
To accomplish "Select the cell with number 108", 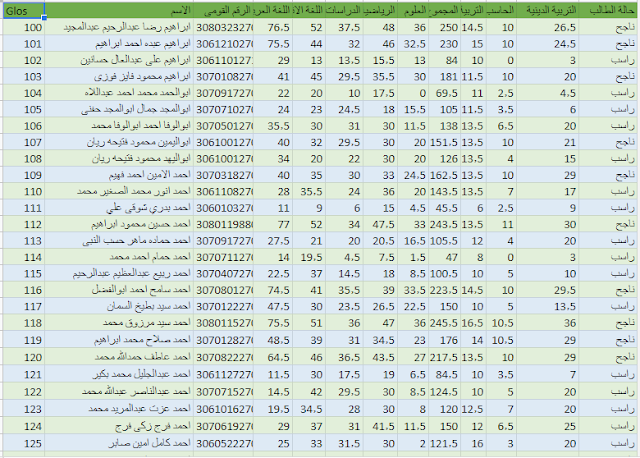I will (24, 158).
